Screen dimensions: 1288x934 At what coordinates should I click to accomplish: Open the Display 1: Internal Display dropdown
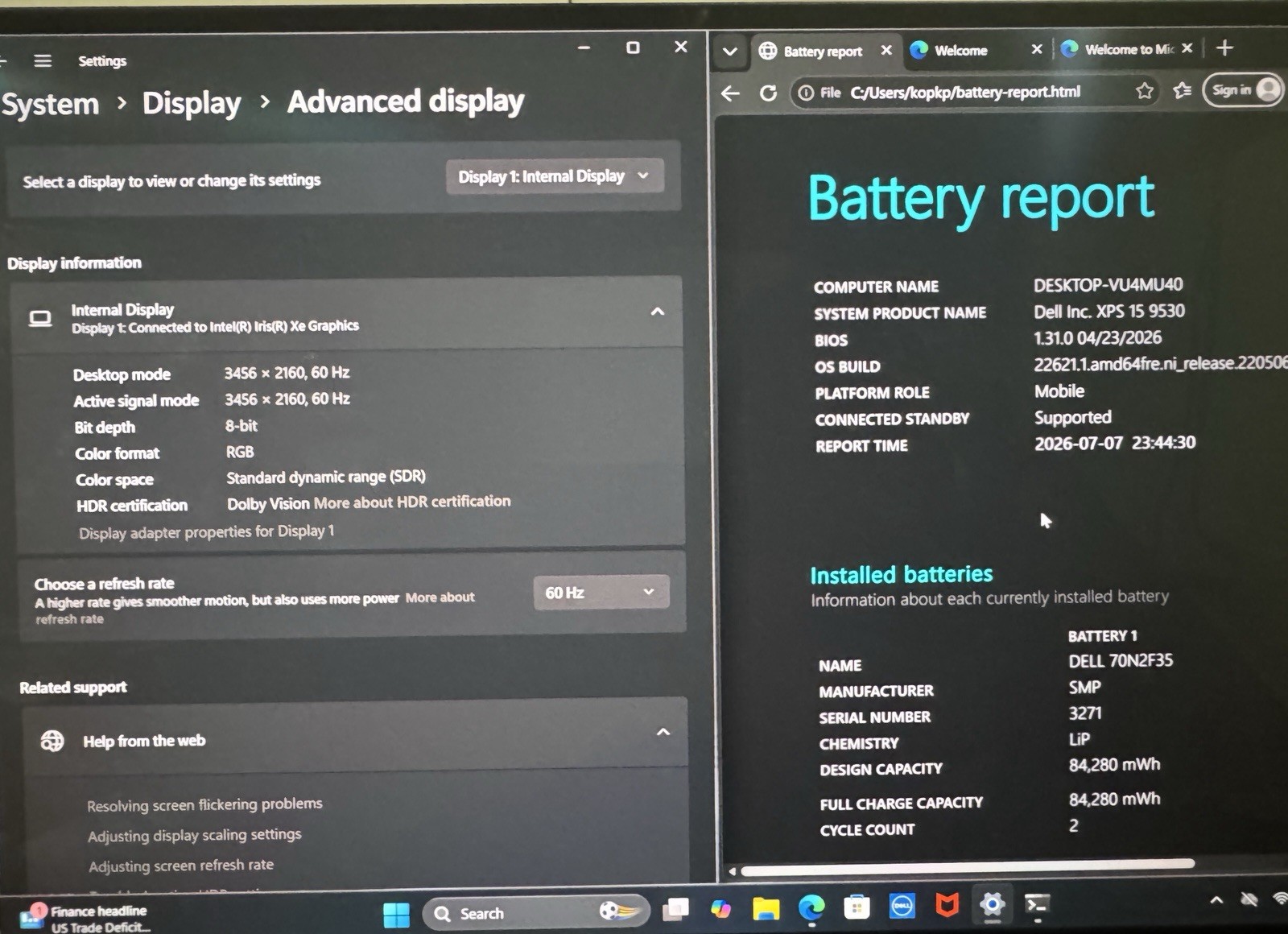pos(555,176)
